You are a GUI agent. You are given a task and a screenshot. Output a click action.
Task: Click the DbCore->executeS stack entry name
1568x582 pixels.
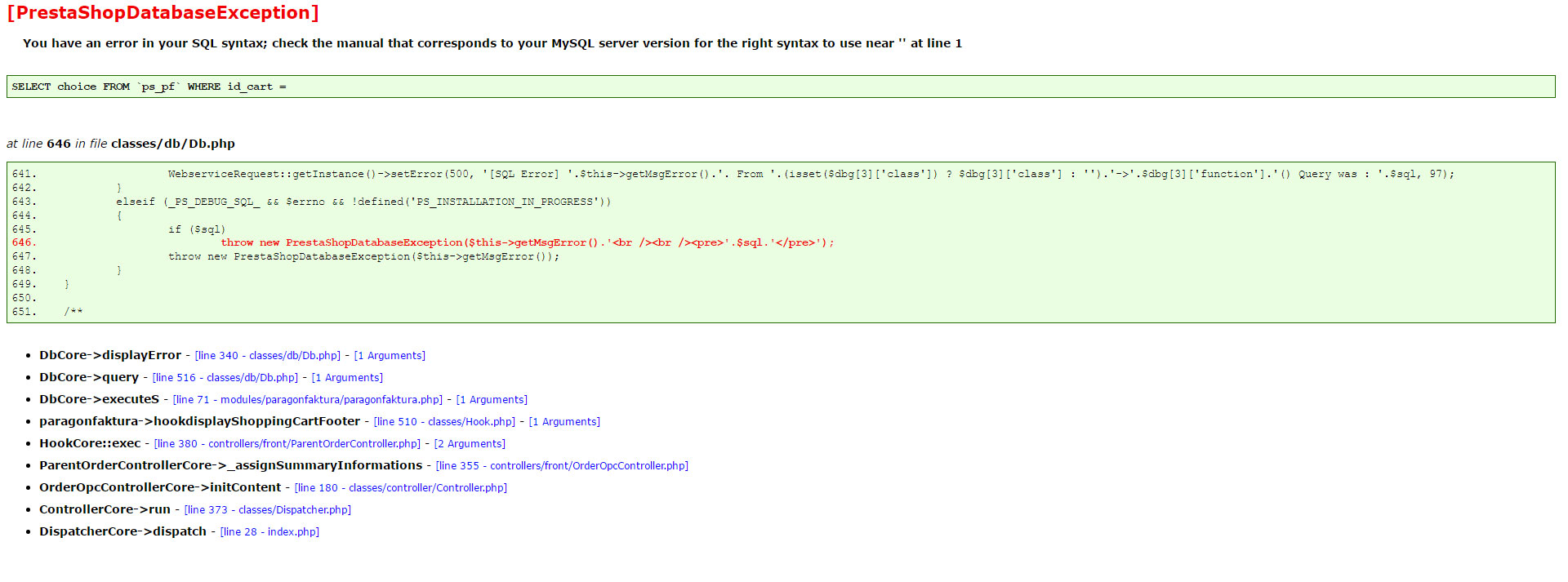(100, 400)
